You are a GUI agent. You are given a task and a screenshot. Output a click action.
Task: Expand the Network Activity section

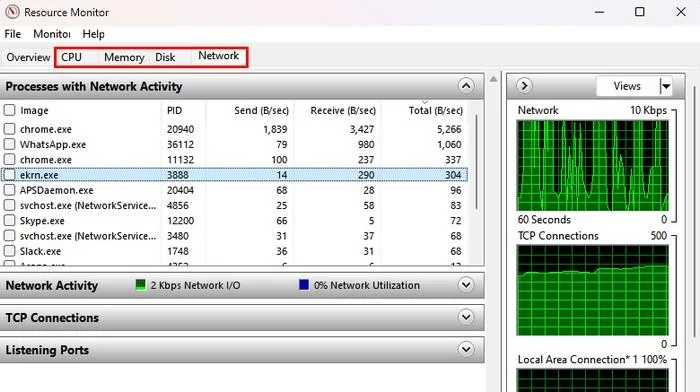tap(466, 284)
